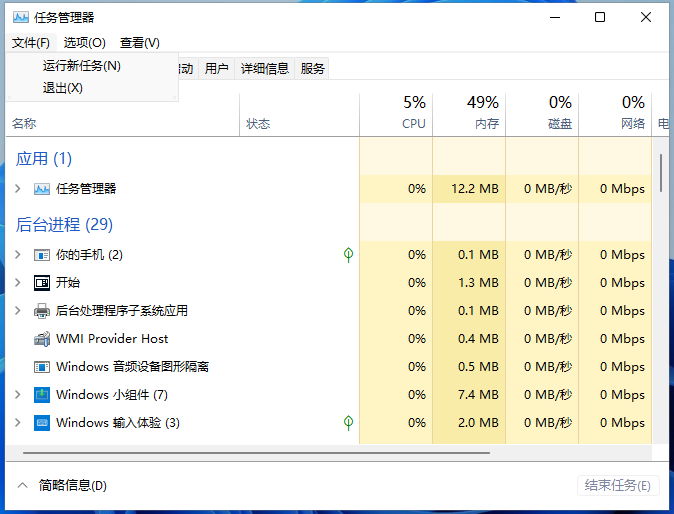Open the 选项(O) menu

[x=84, y=43]
